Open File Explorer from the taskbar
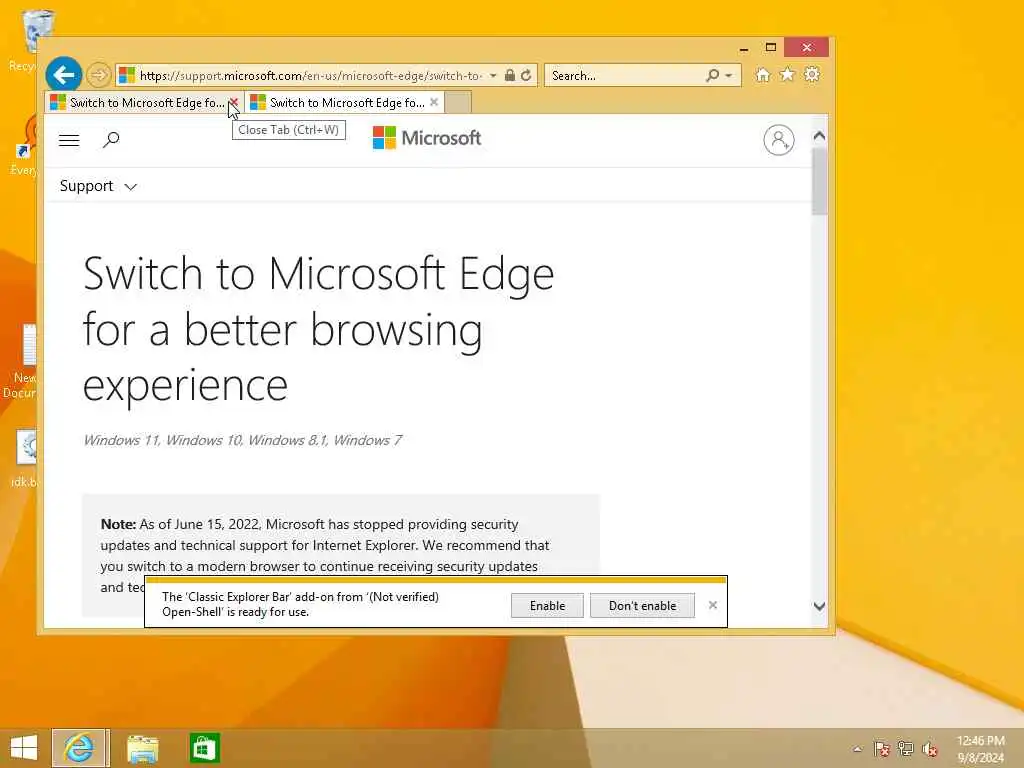This screenshot has width=1024, height=768. (x=142, y=749)
